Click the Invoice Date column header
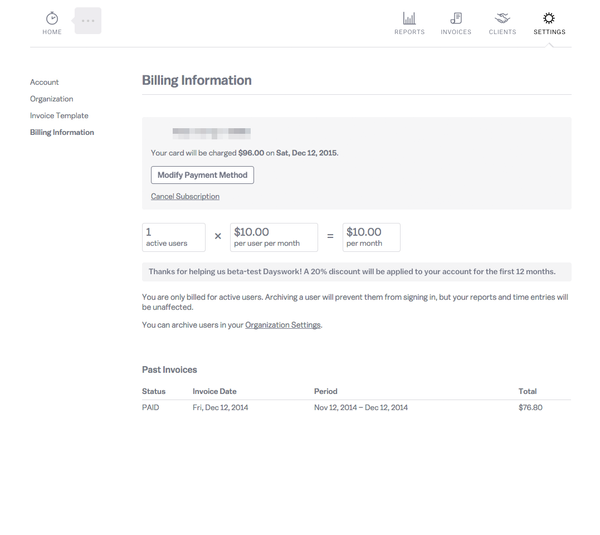Viewport: 600px width, 535px height. (x=214, y=391)
